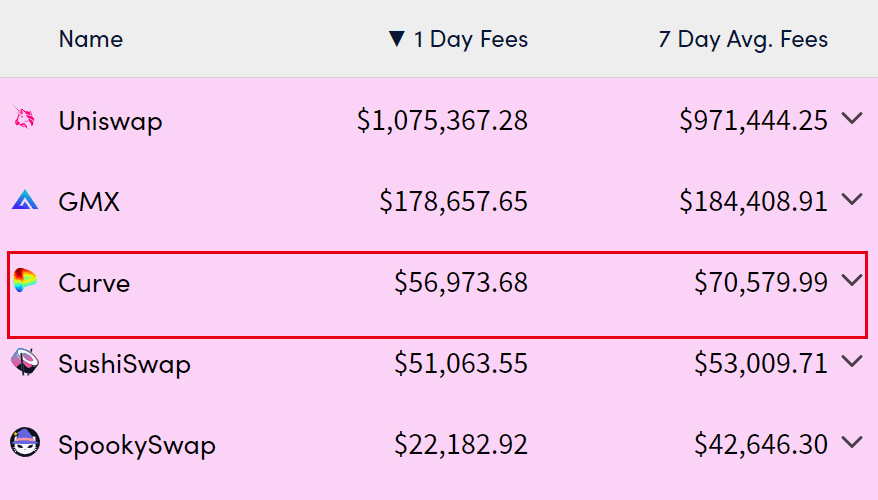Screen dimensions: 878x500
Task: Expand the SushiSwap row chevron
Action: click(852, 361)
